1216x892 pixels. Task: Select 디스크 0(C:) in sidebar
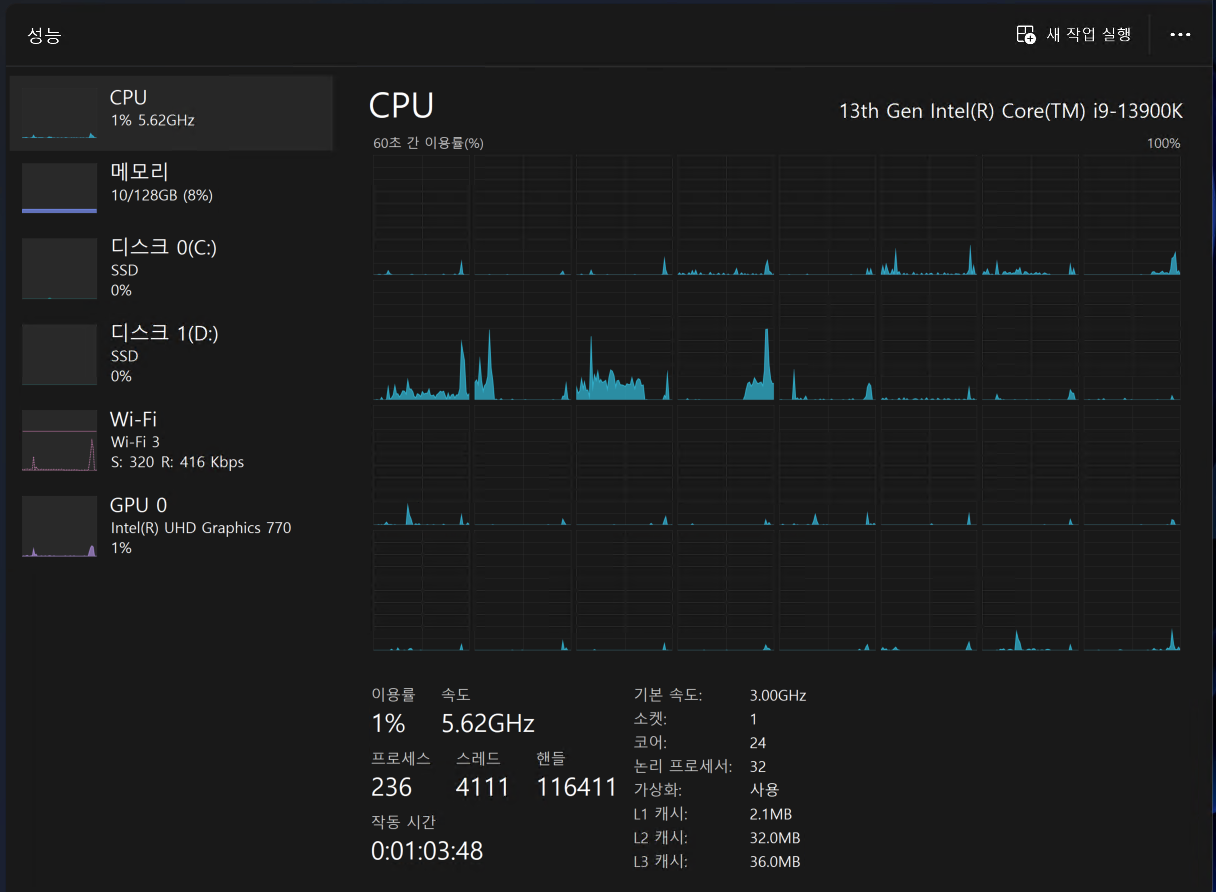click(x=171, y=268)
